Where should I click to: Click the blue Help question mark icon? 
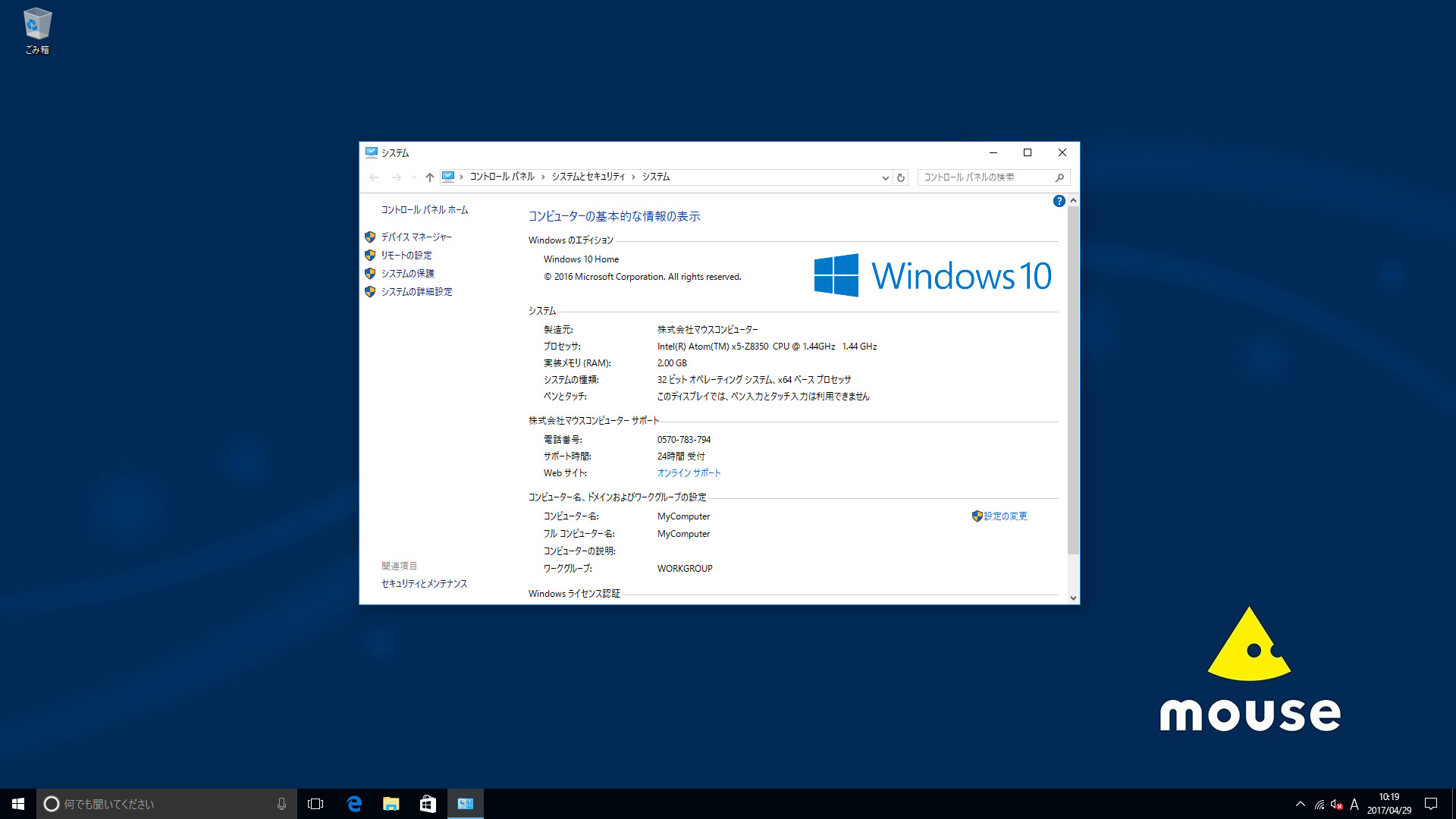coord(1059,200)
